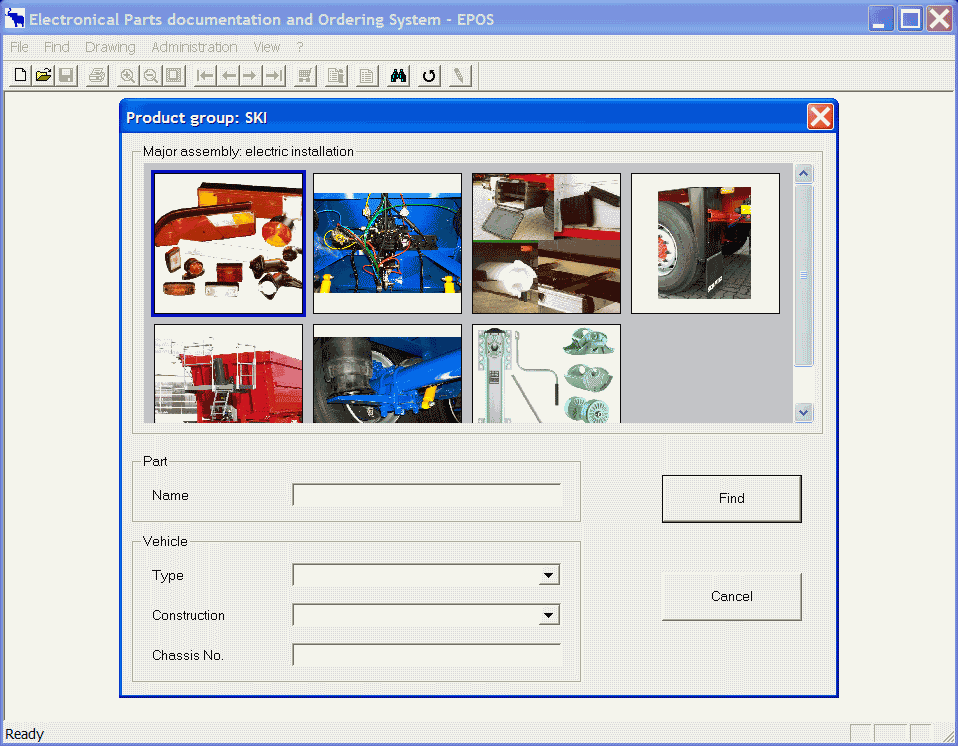This screenshot has height=746, width=958.
Task: Maximize the EPOS main window
Action: point(910,18)
